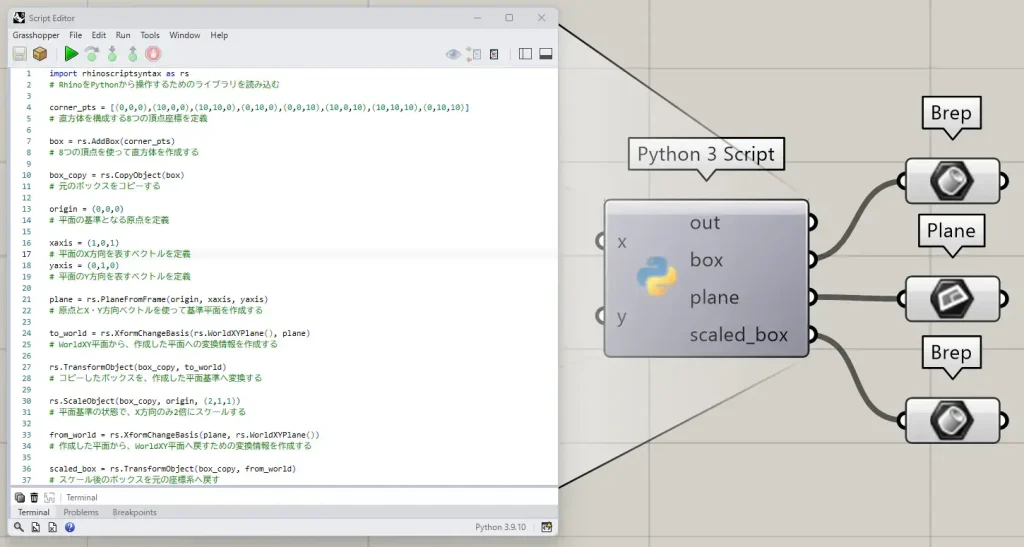Viewport: 1024px width, 547px height.
Task: Click the trash icon to clear terminal
Action: [x=34, y=497]
